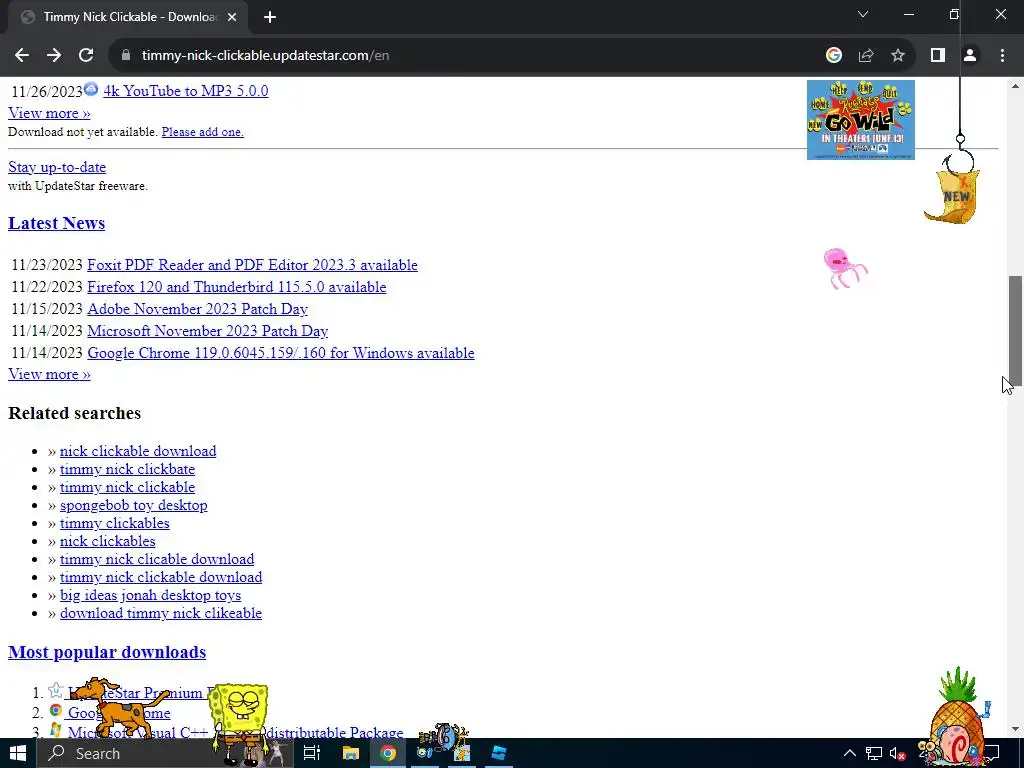1024x768 pixels.
Task: Reload the current page
Action: coord(86,56)
